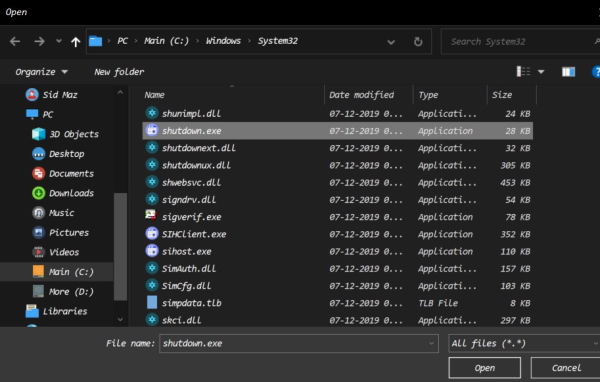Click the shutdownux.dll file icon
Image resolution: width=600 pixels, height=382 pixels.
[152, 165]
